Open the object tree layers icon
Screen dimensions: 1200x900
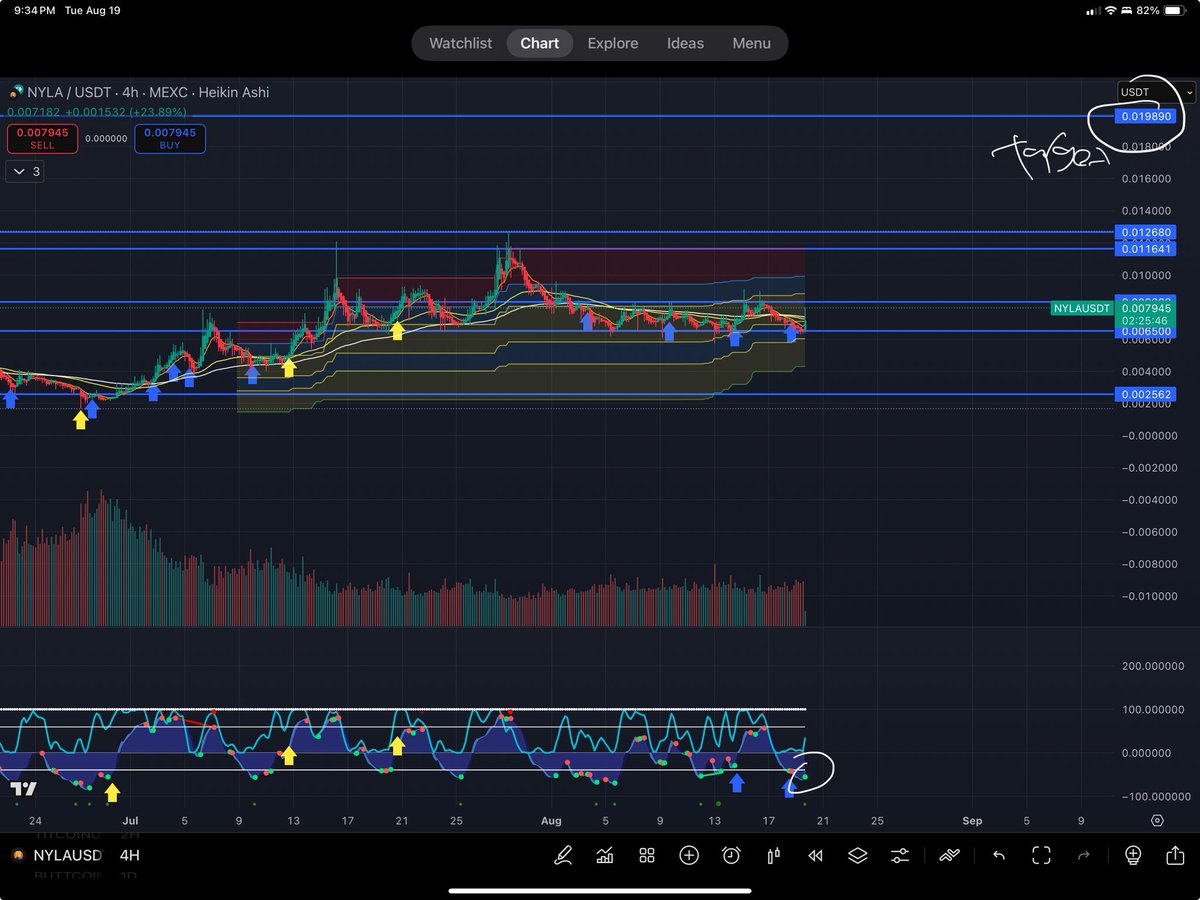[857, 856]
